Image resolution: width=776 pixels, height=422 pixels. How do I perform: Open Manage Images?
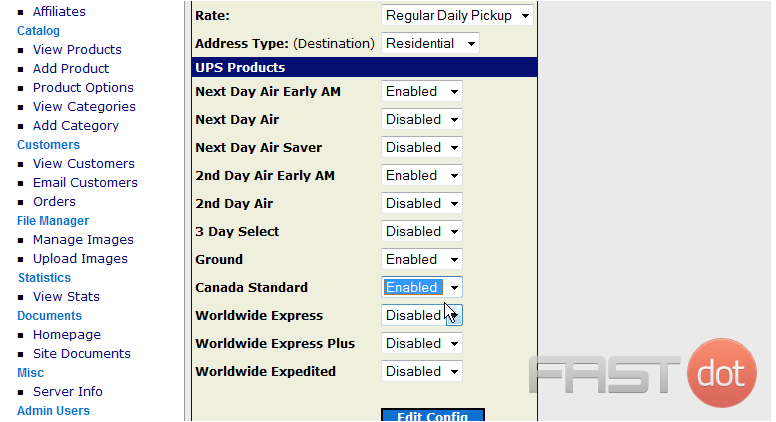[83, 239]
